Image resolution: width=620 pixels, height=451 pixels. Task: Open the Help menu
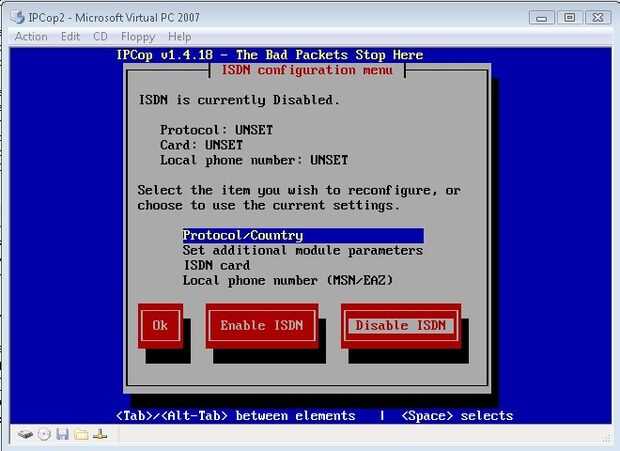[x=180, y=37]
